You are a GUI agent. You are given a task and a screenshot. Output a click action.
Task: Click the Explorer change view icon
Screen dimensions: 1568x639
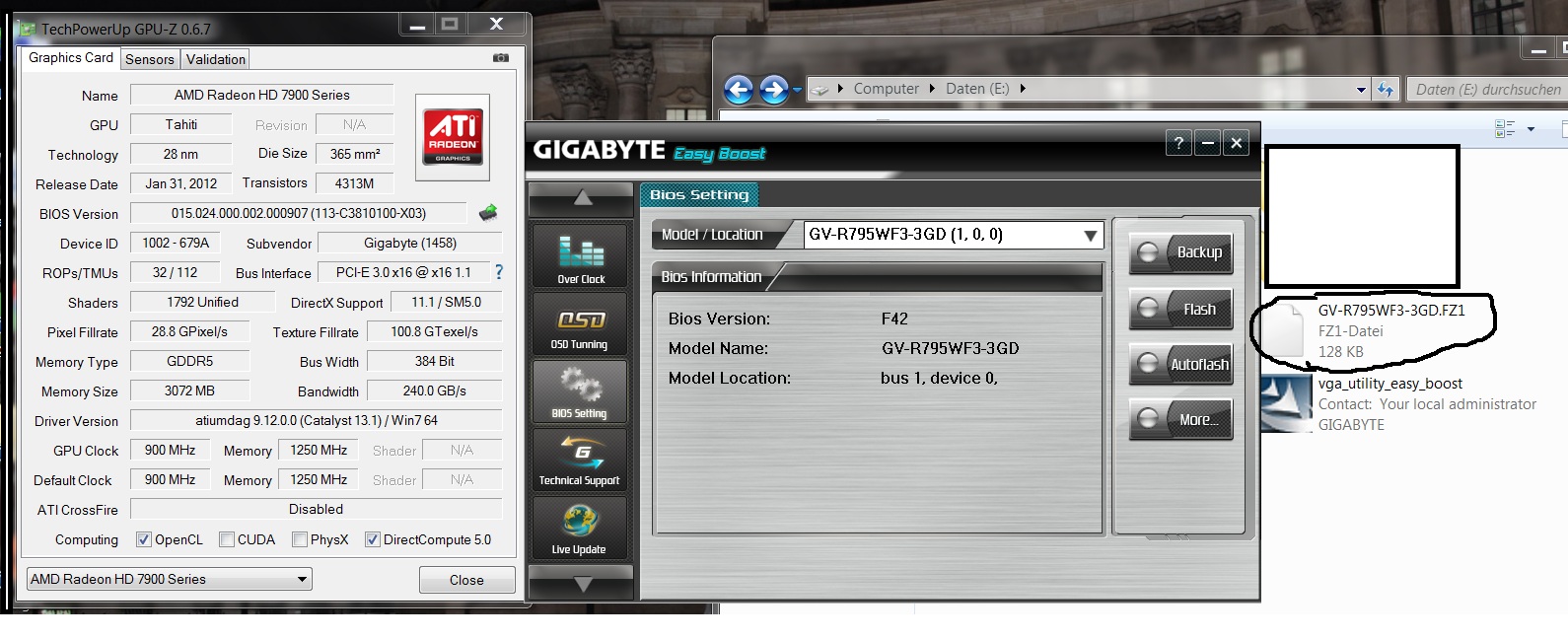coord(1505,128)
